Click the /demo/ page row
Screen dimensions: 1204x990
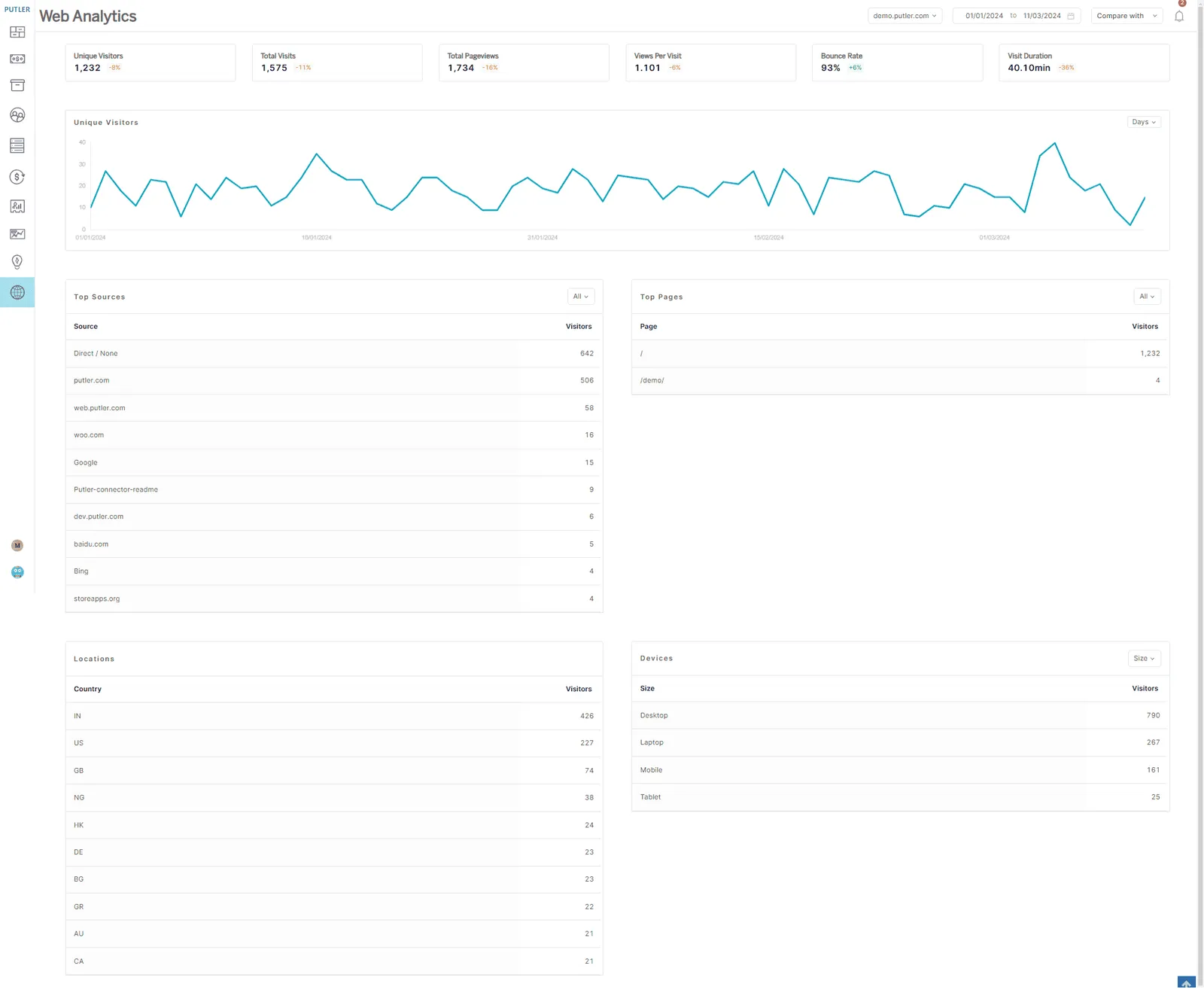click(x=900, y=381)
